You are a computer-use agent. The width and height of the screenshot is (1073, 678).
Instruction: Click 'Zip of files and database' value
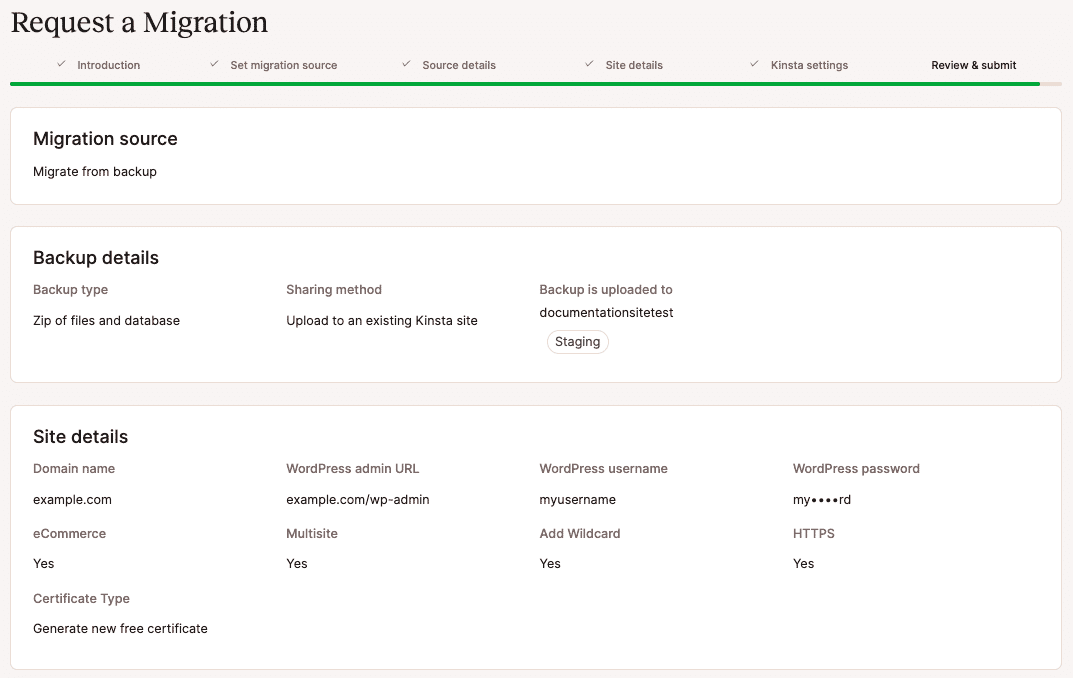(106, 321)
